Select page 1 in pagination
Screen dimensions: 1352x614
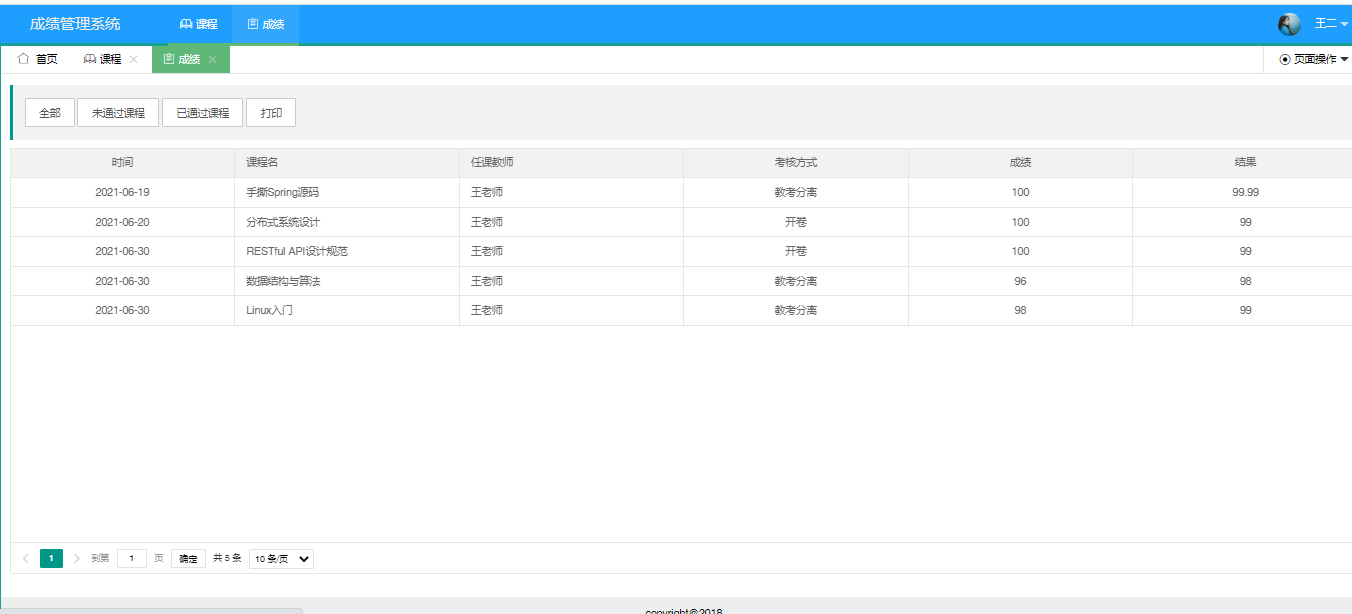tap(51, 559)
